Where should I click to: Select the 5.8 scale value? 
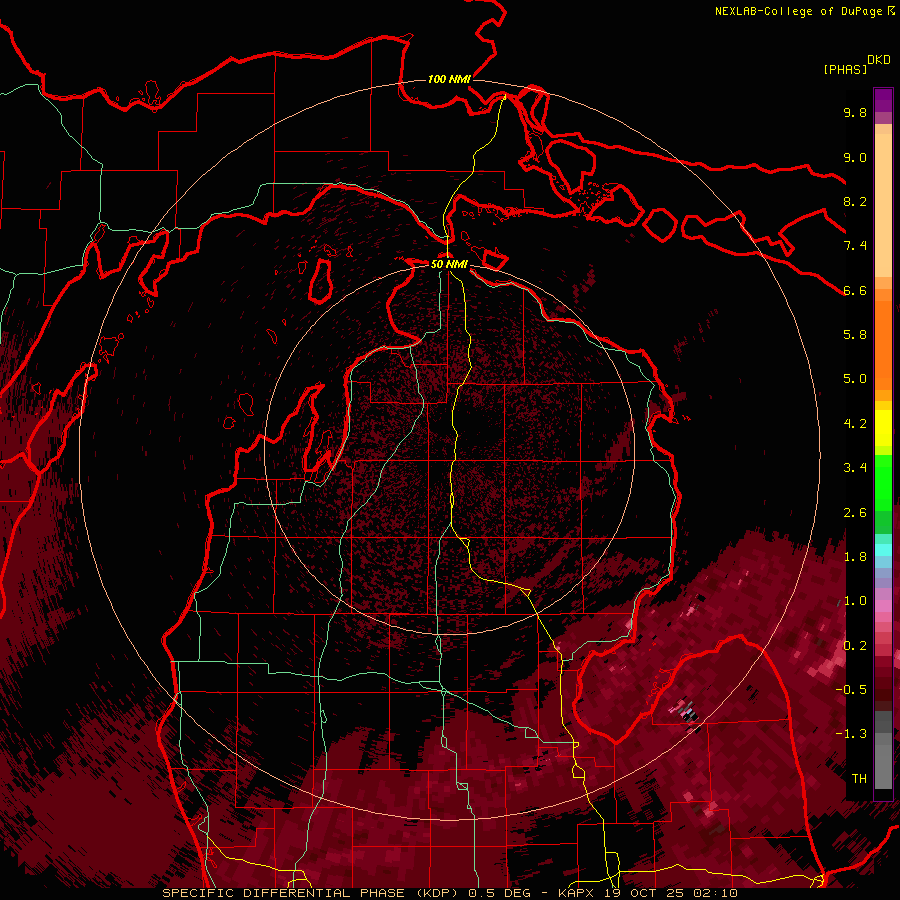click(855, 335)
